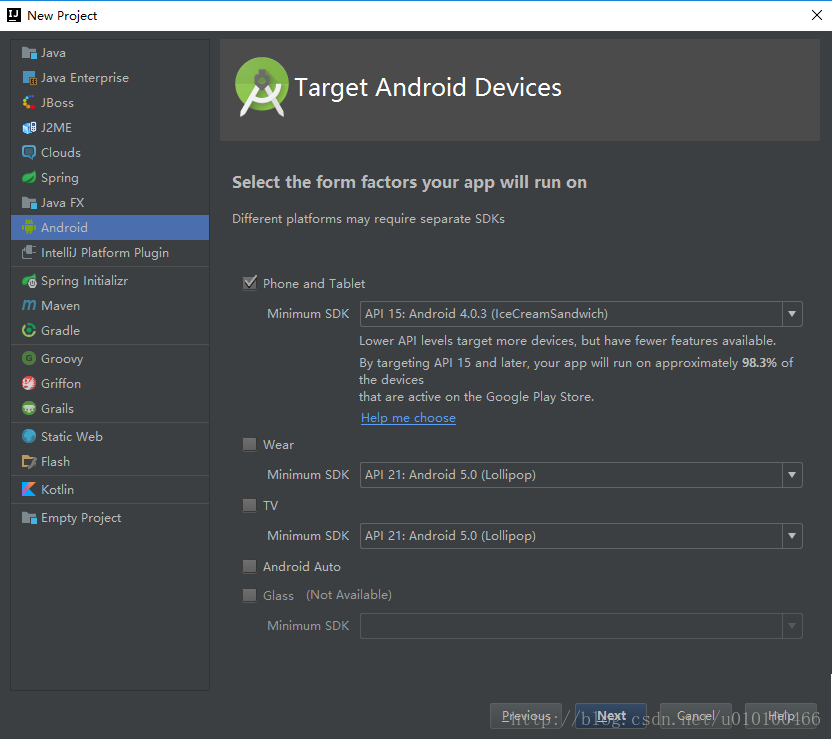Click the Groovy icon in sidebar
This screenshot has width=832, height=739.
click(x=29, y=359)
